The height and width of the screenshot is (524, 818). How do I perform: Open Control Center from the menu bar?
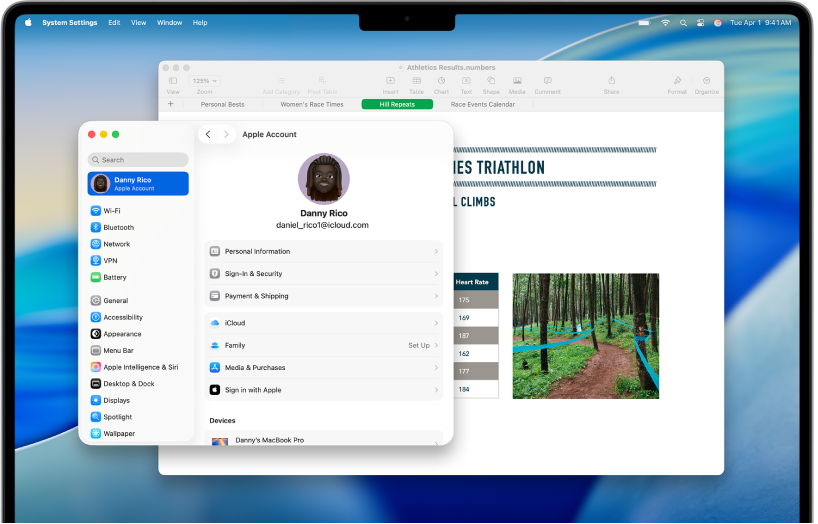(701, 22)
